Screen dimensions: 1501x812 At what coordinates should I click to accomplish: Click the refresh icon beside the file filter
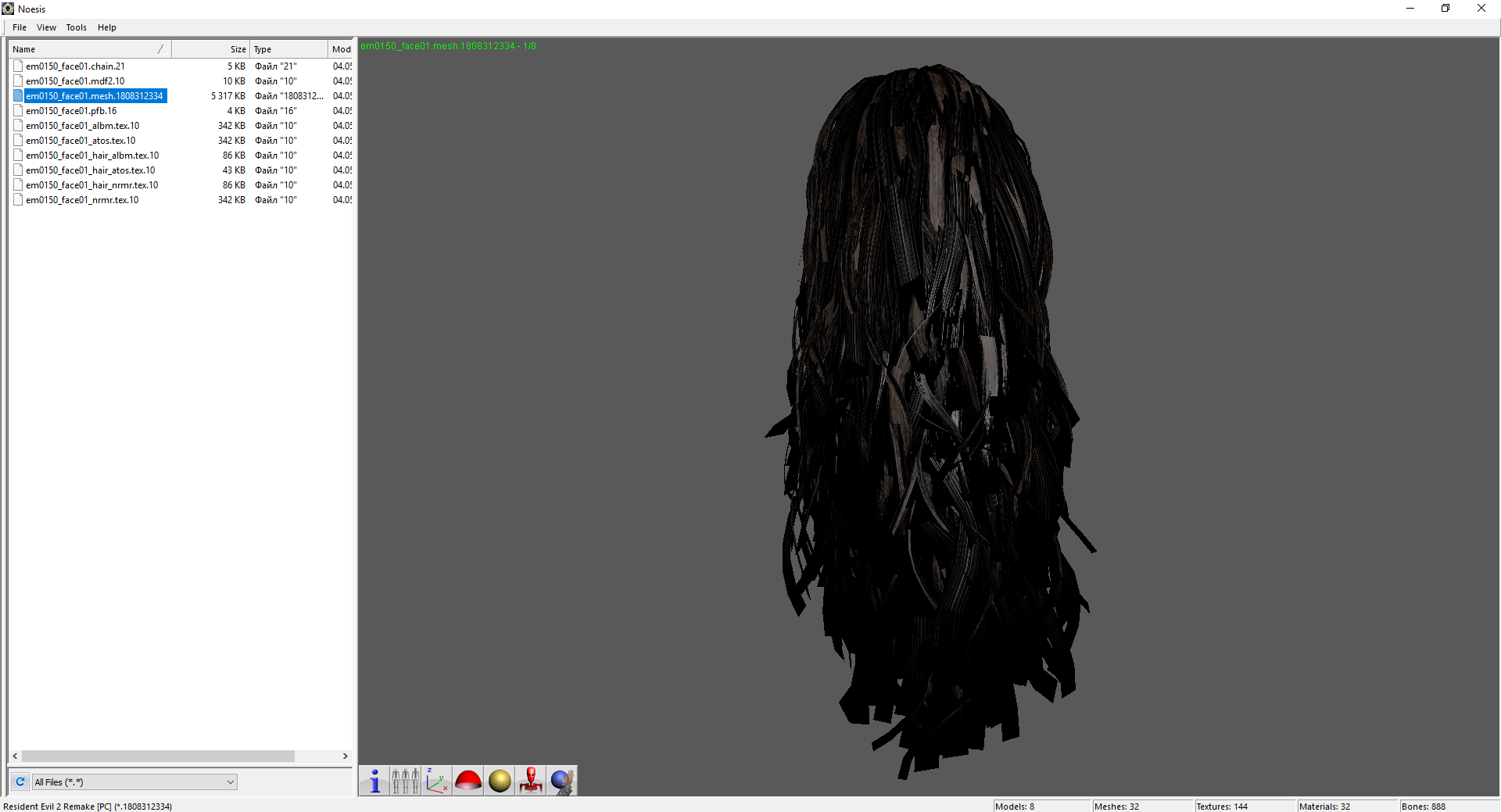20,782
